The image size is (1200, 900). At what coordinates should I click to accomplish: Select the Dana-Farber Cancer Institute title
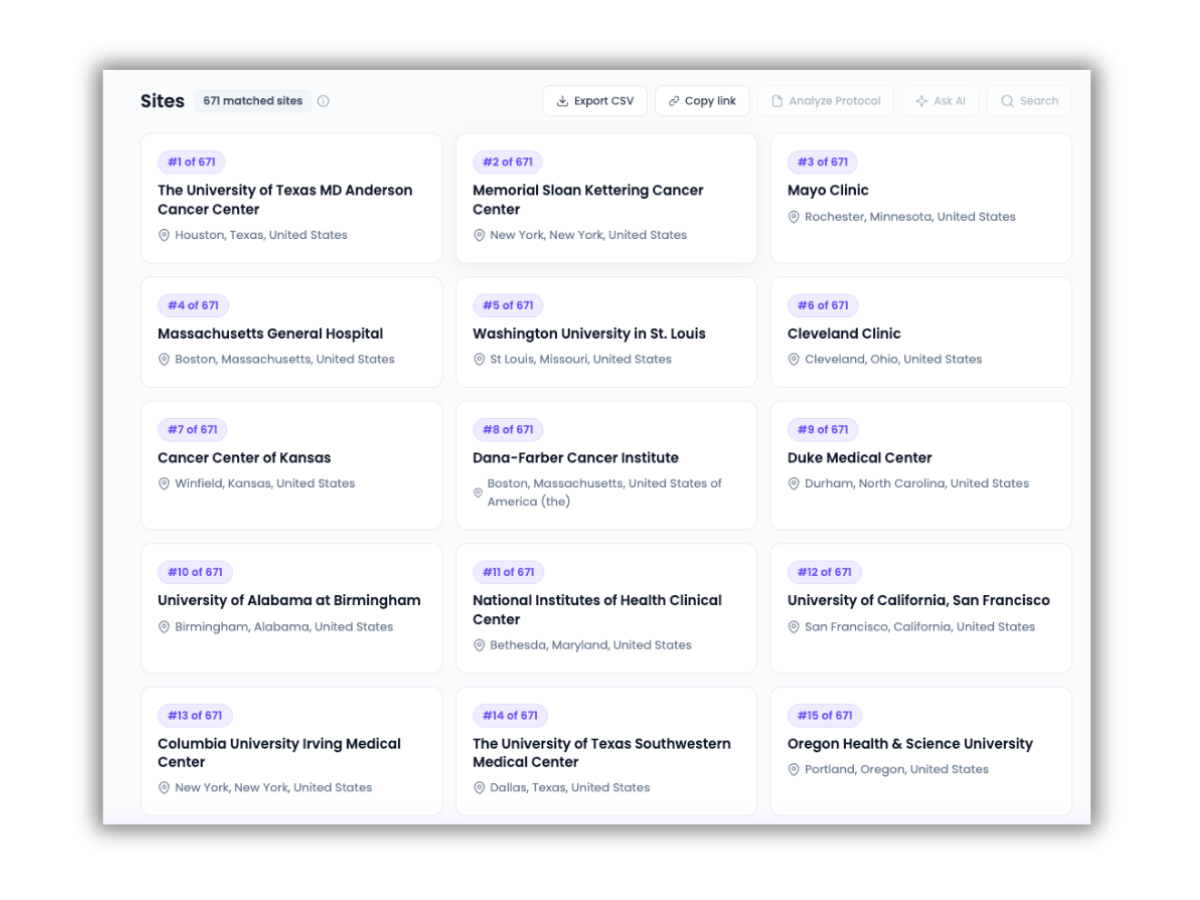coord(575,458)
